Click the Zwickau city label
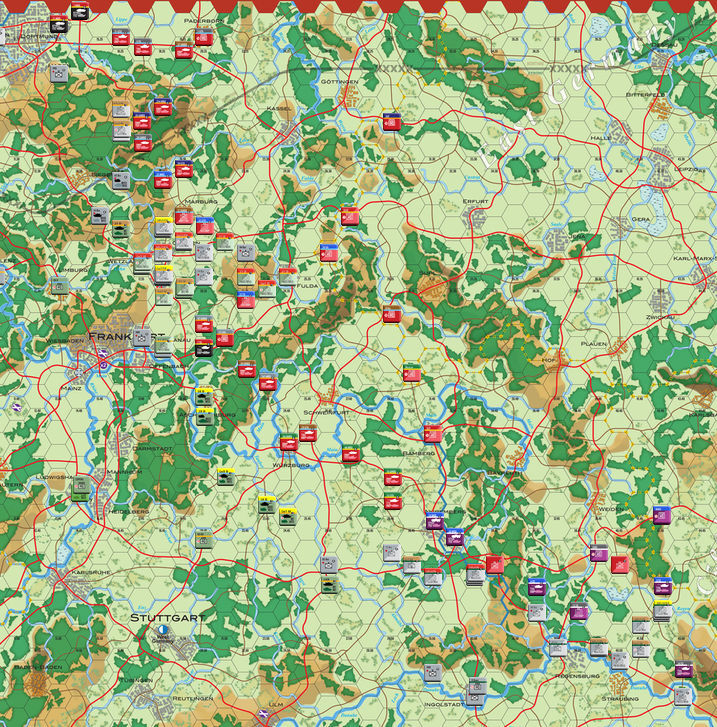 tap(660, 317)
